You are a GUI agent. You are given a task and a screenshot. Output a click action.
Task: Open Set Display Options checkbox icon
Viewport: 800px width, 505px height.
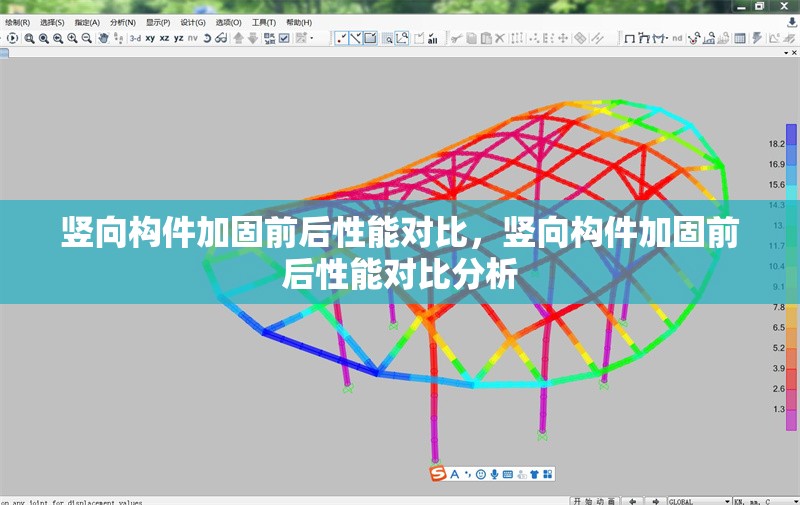[x=284, y=38]
